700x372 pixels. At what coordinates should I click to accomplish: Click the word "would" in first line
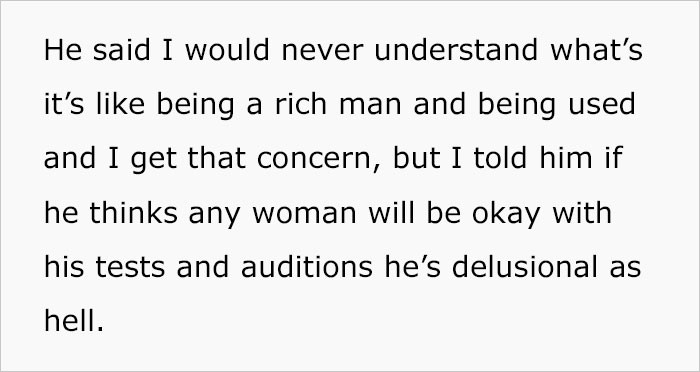click(227, 50)
